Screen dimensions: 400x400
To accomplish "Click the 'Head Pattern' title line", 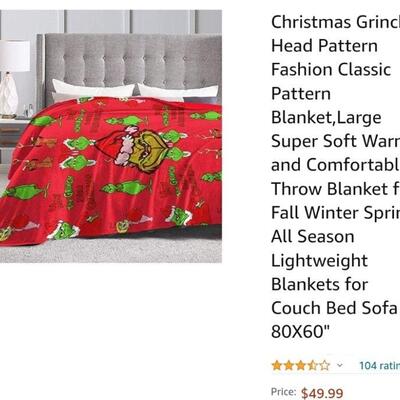I will coord(324,46).
